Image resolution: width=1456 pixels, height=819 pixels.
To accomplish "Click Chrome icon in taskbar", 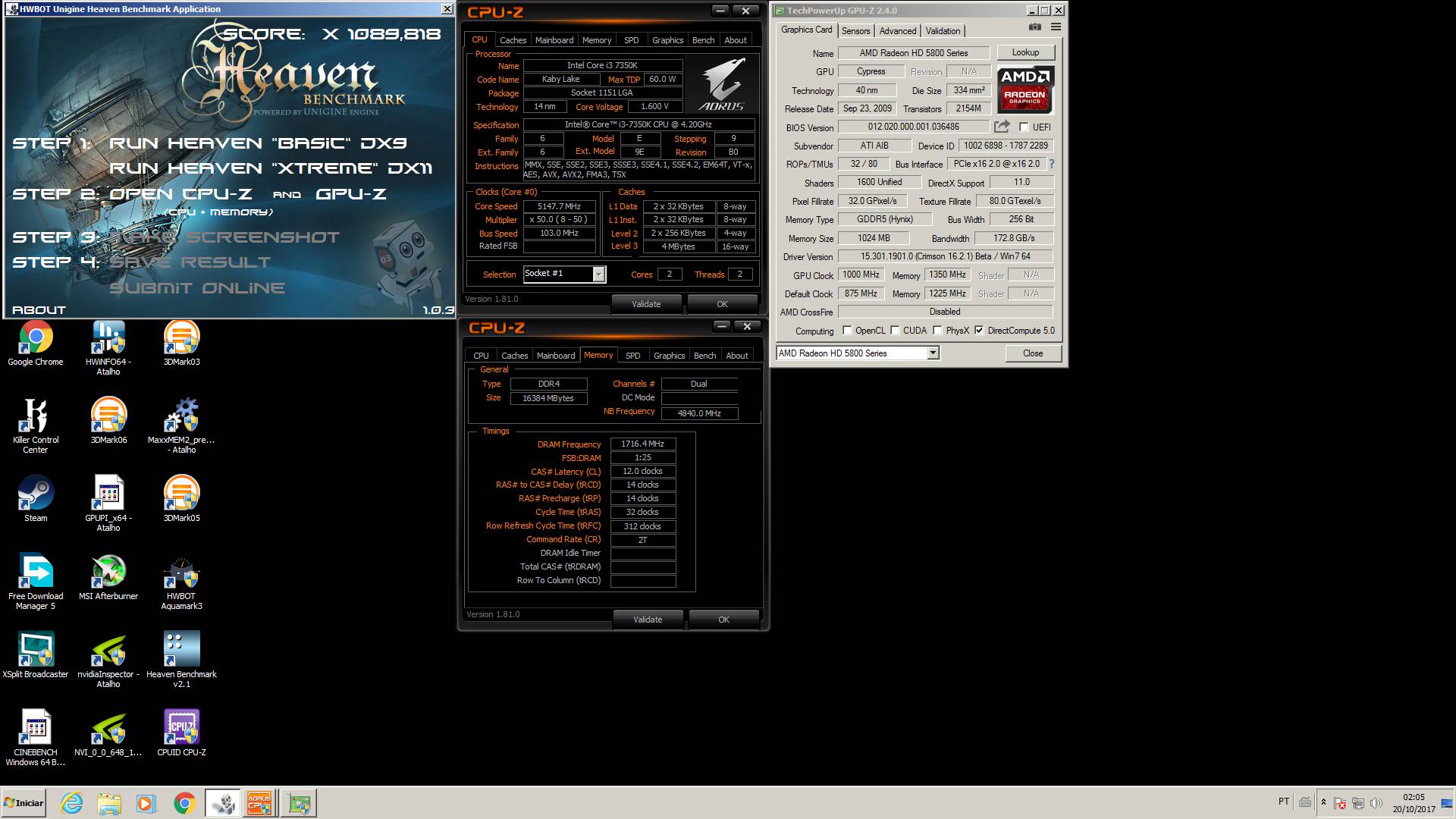I will coord(184,803).
